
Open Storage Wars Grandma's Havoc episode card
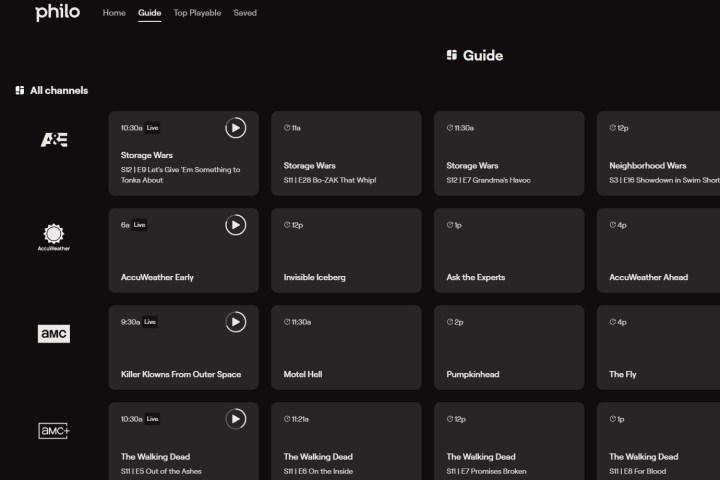pyautogui.click(x=509, y=153)
